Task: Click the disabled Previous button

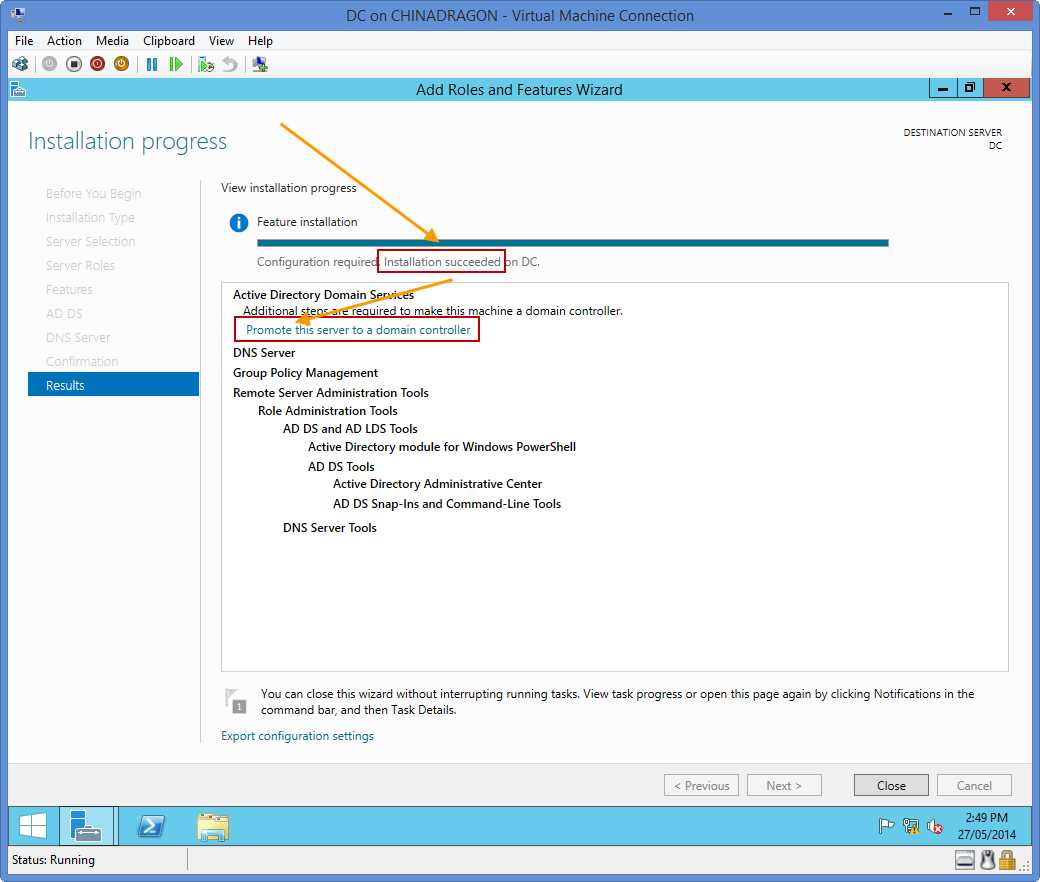Action: [701, 785]
